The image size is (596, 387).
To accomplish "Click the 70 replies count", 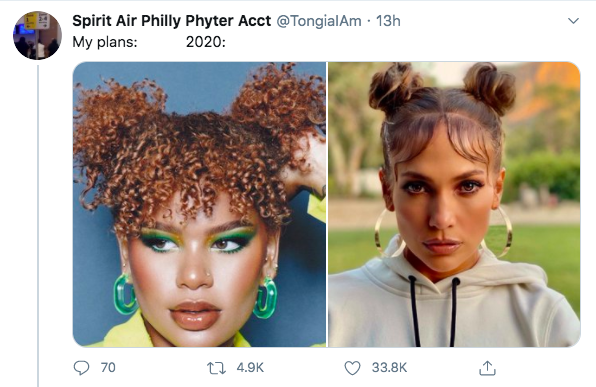I will pyautogui.click(x=108, y=368).
